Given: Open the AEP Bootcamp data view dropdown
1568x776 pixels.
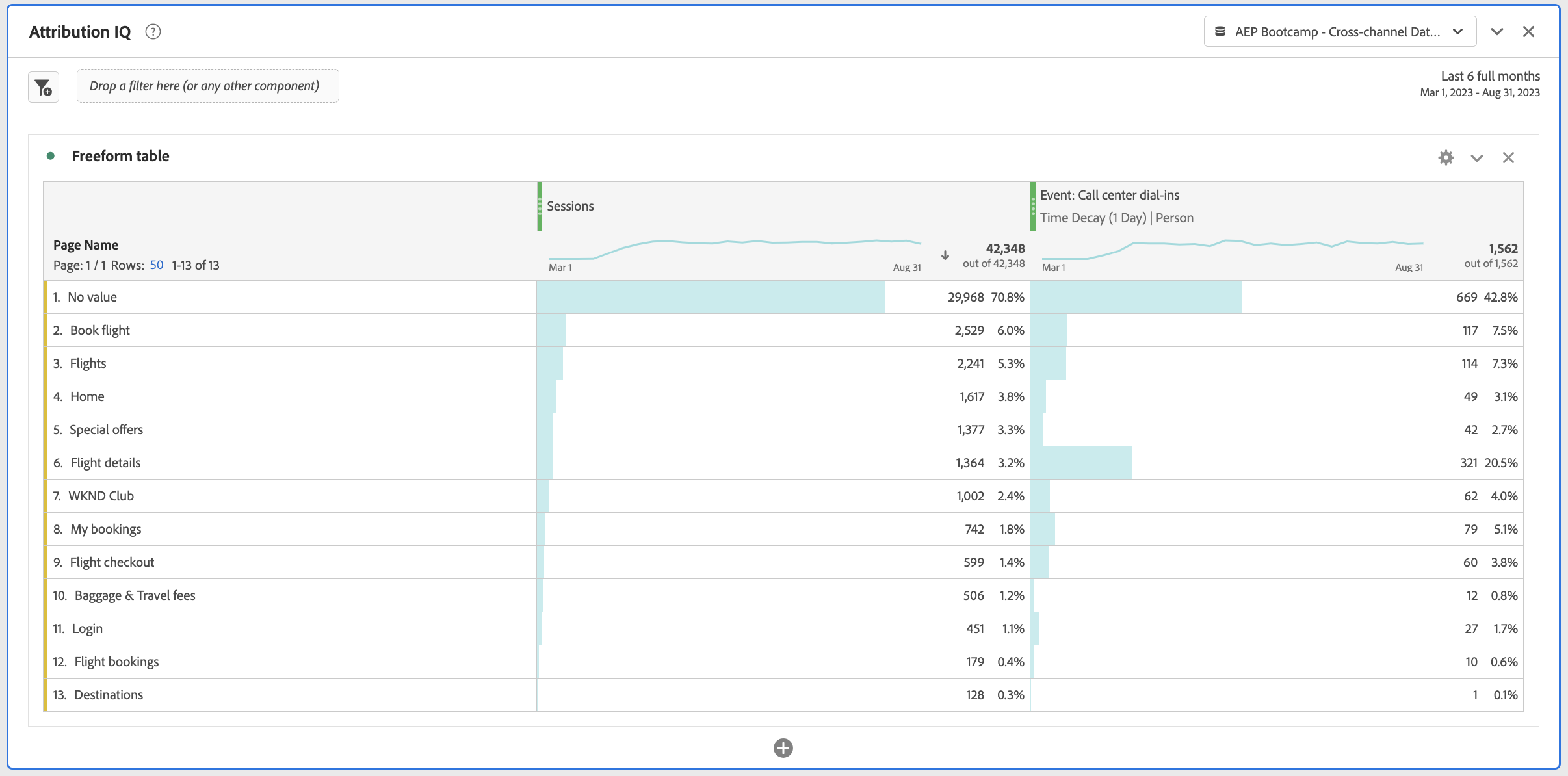Looking at the screenshot, I should (1340, 32).
